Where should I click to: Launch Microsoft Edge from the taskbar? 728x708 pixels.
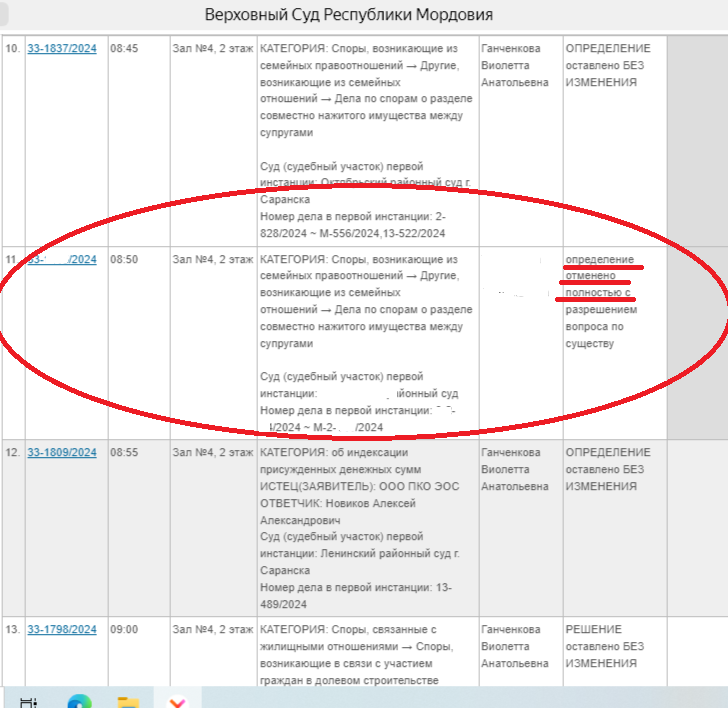[x=79, y=702]
